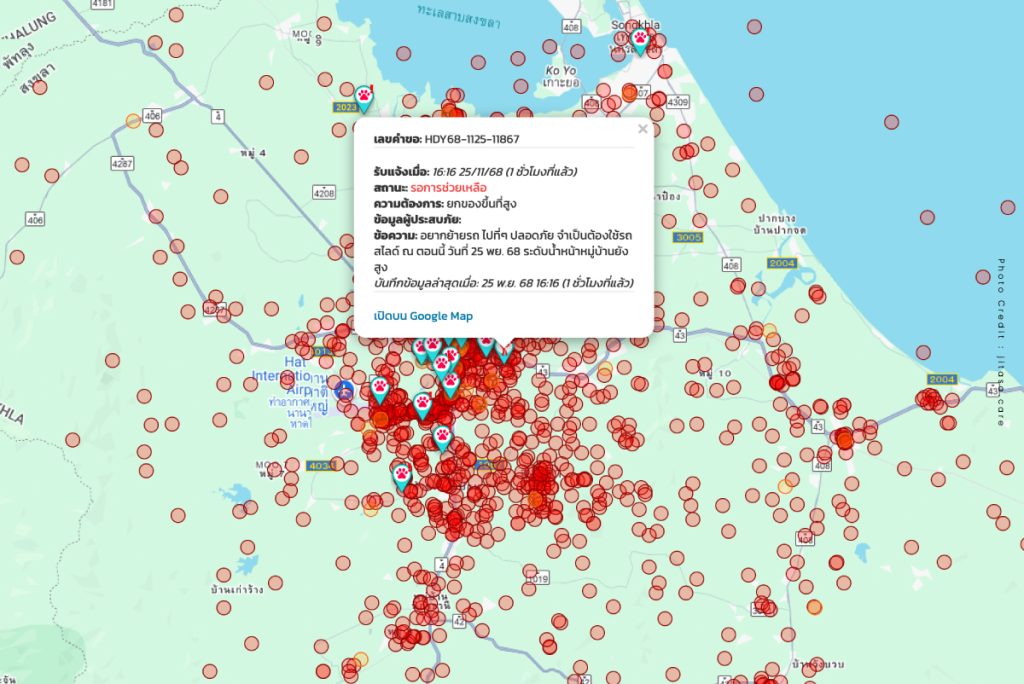Viewport: 1024px width, 684px height.
Task: Click the route 4287 road shield
Action: 123,162
